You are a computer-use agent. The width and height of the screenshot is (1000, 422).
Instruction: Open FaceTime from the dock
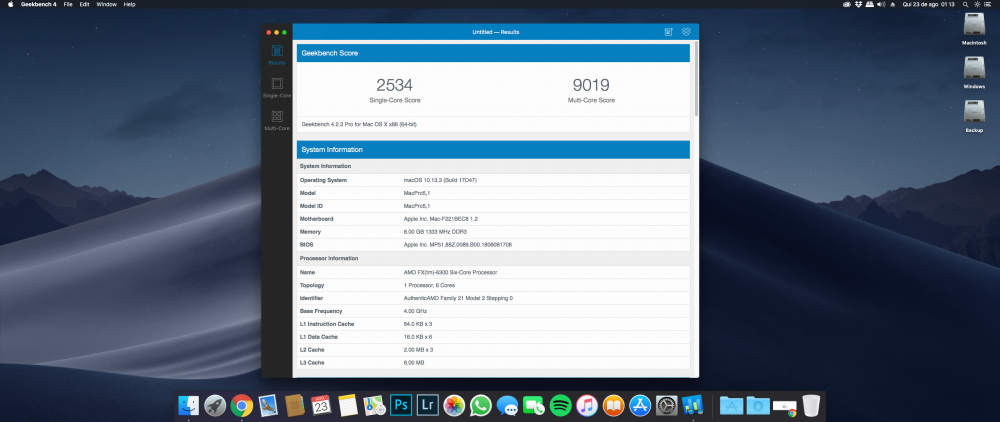click(x=533, y=405)
